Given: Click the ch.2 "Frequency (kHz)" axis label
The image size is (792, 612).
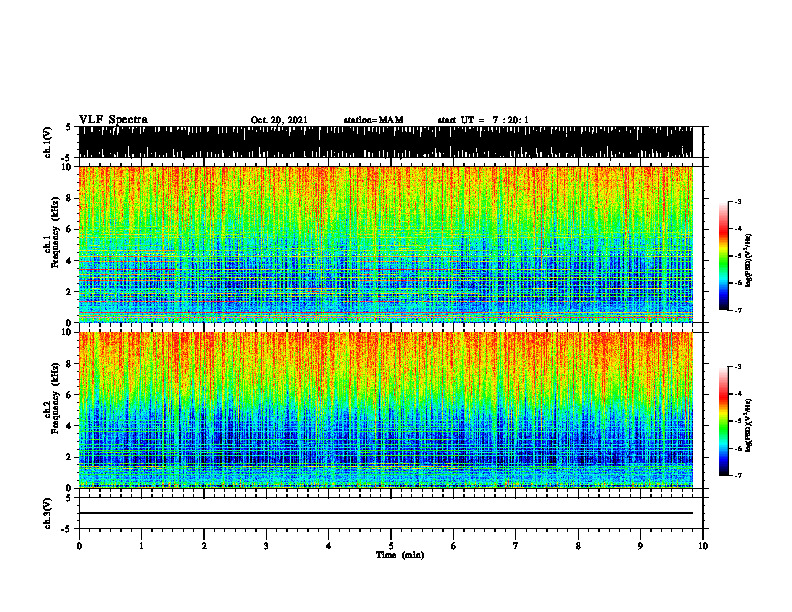Looking at the screenshot, I should click(55, 398).
